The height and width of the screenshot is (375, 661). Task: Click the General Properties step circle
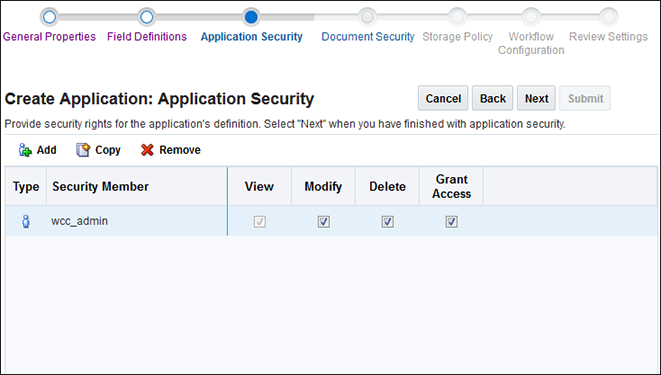coord(49,17)
